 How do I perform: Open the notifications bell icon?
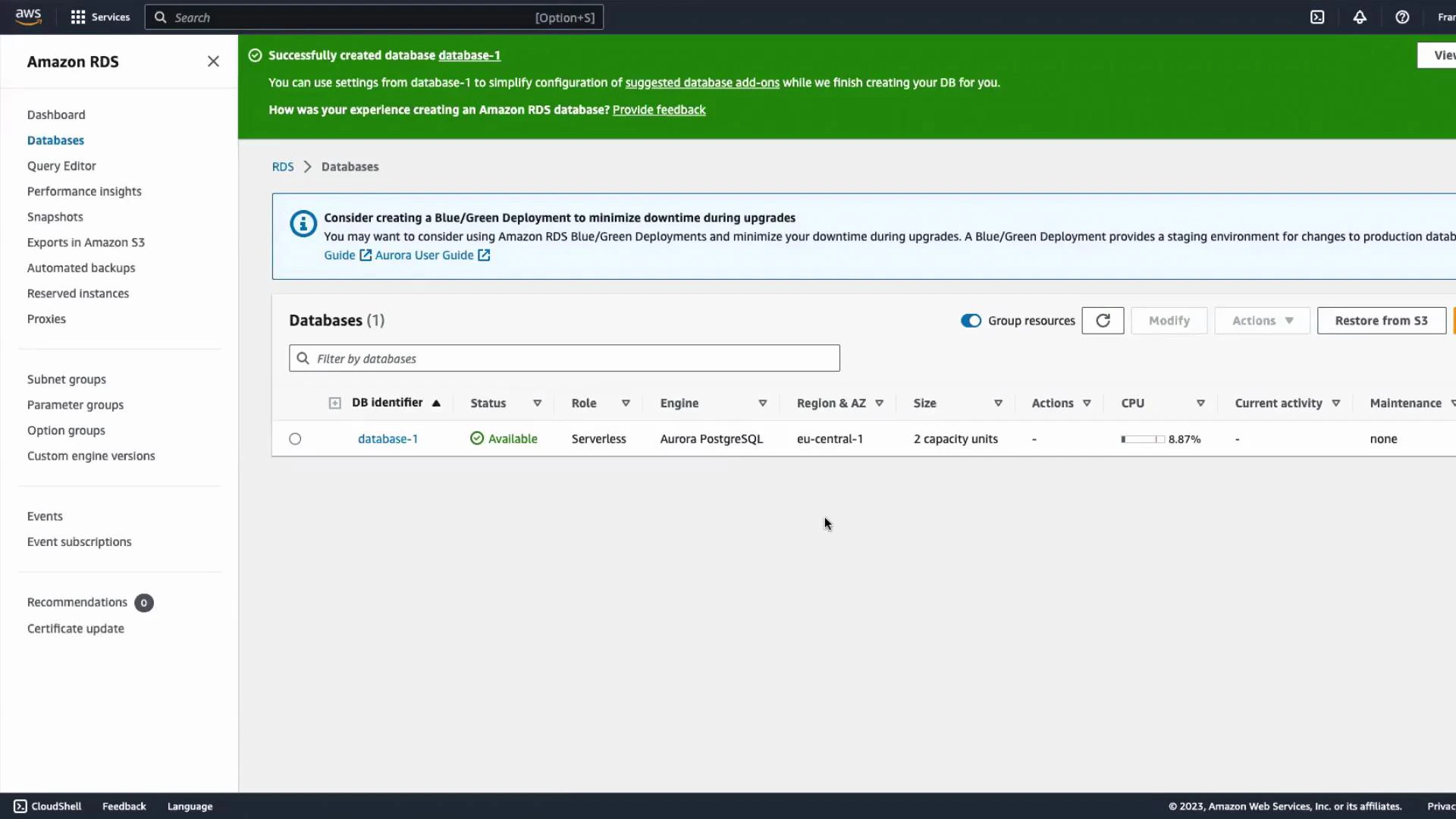click(1359, 17)
